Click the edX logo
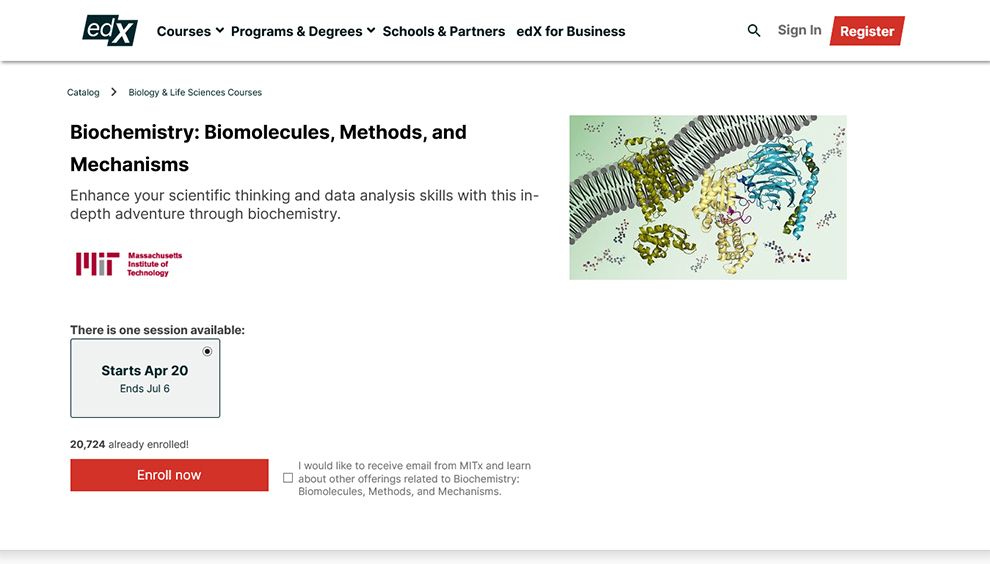The height and width of the screenshot is (564, 990). click(110, 31)
